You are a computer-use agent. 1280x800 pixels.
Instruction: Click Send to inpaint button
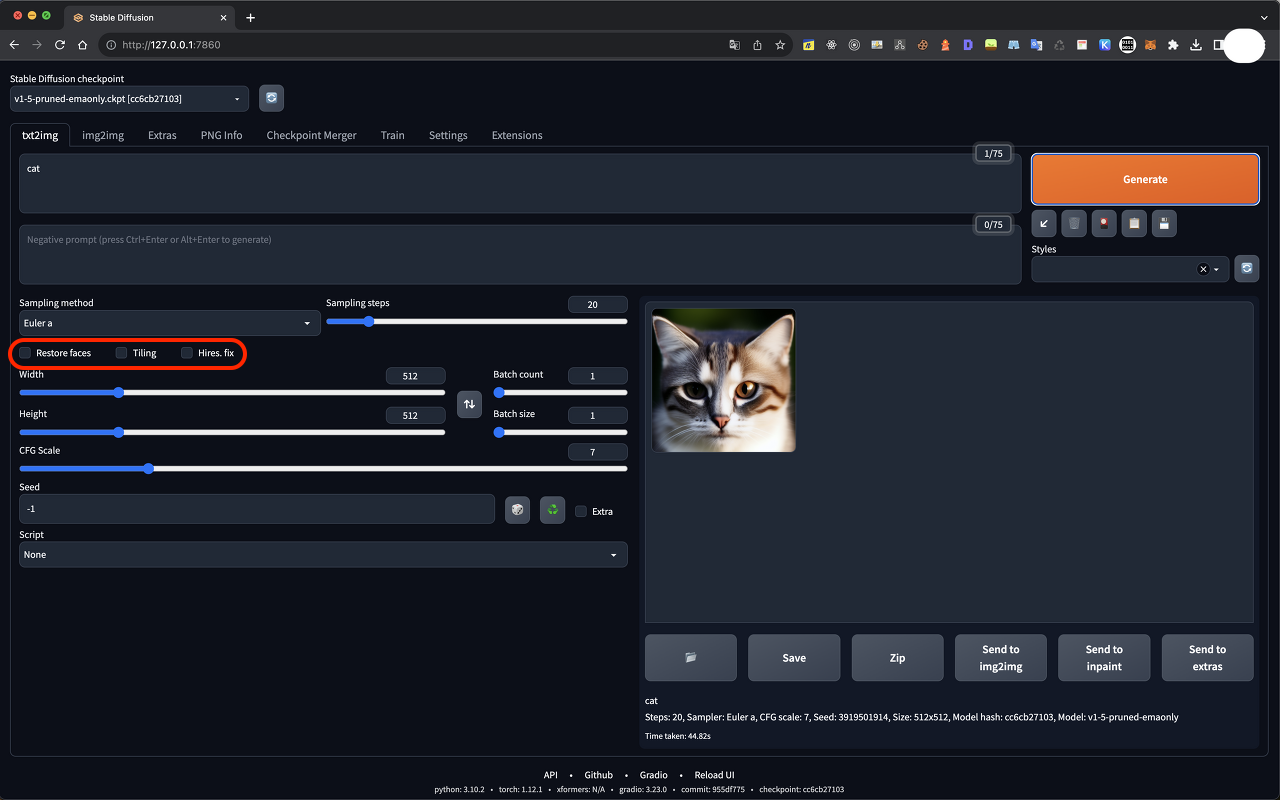point(1104,658)
